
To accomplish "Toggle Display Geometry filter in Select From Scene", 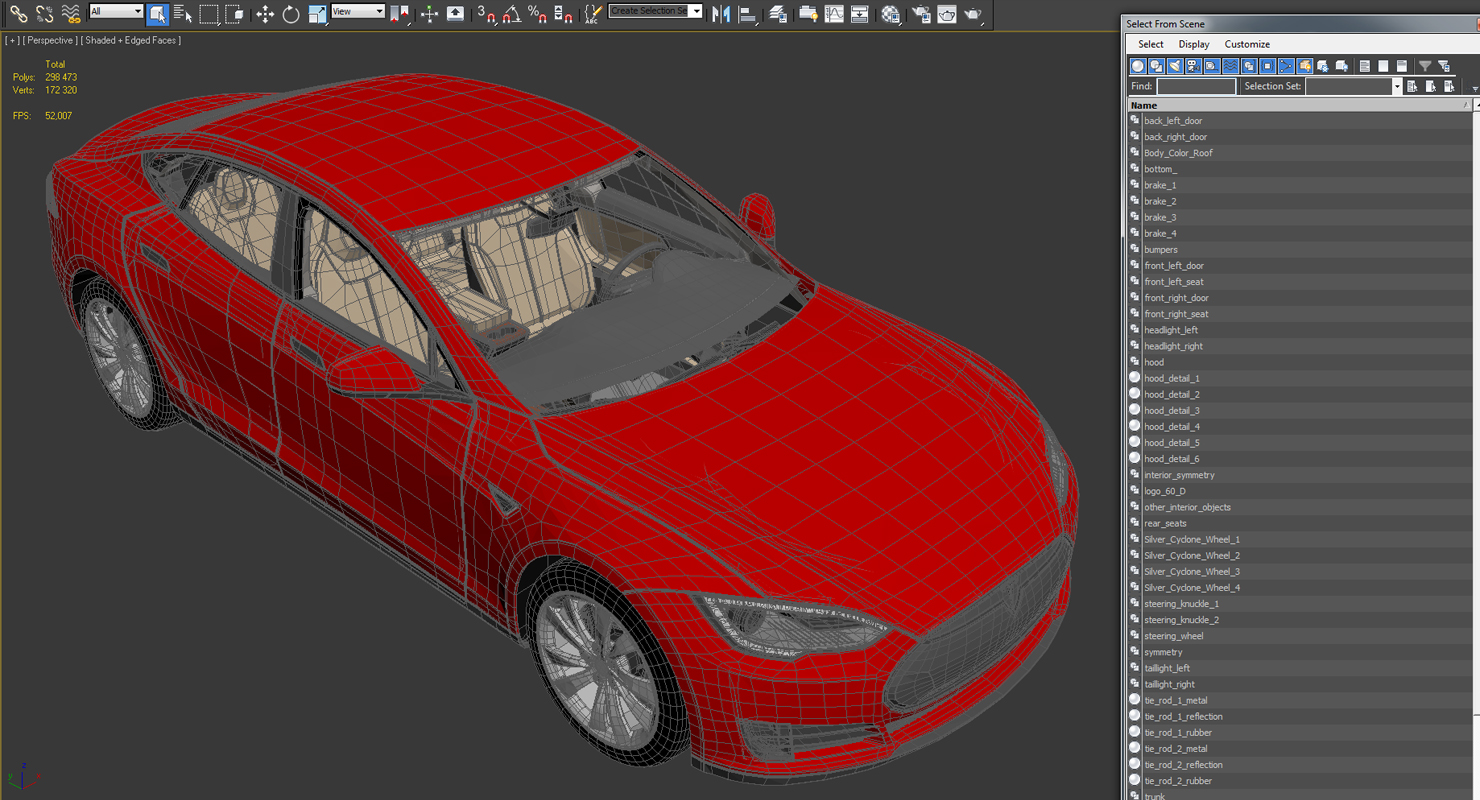I will [x=1138, y=66].
